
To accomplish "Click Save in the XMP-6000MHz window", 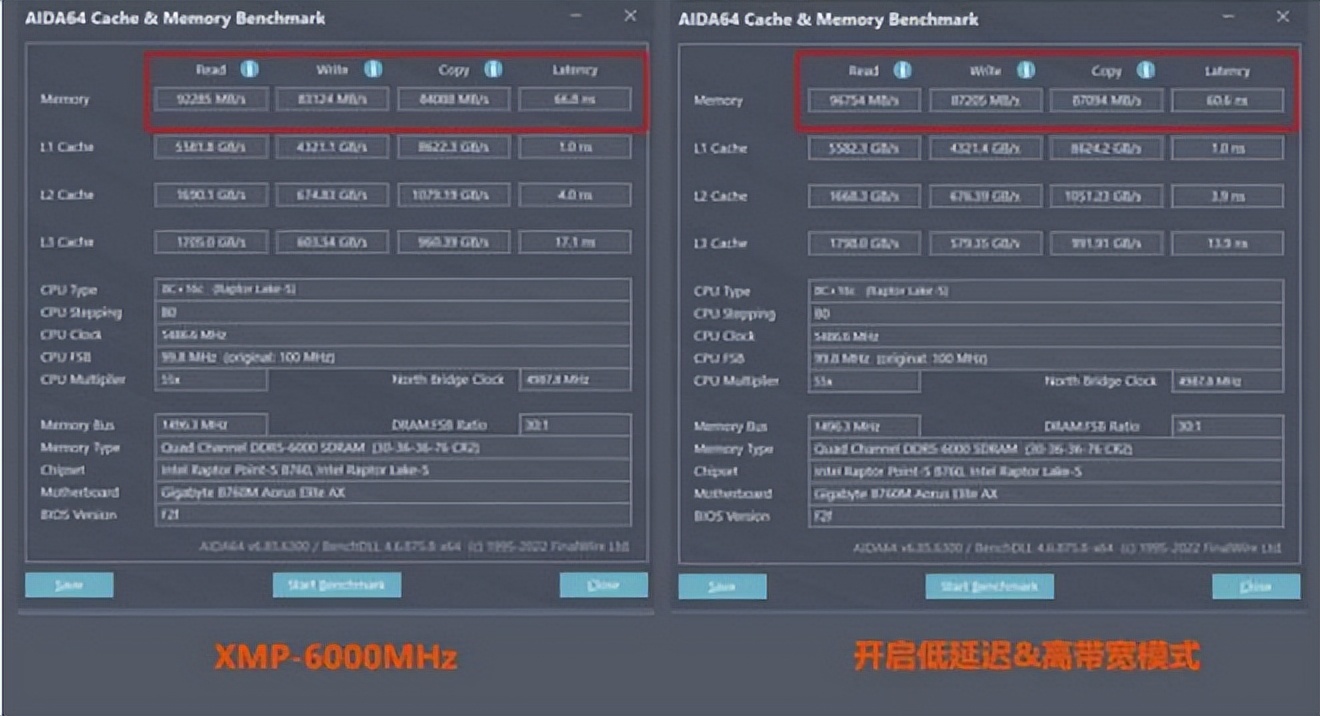I will [69, 585].
